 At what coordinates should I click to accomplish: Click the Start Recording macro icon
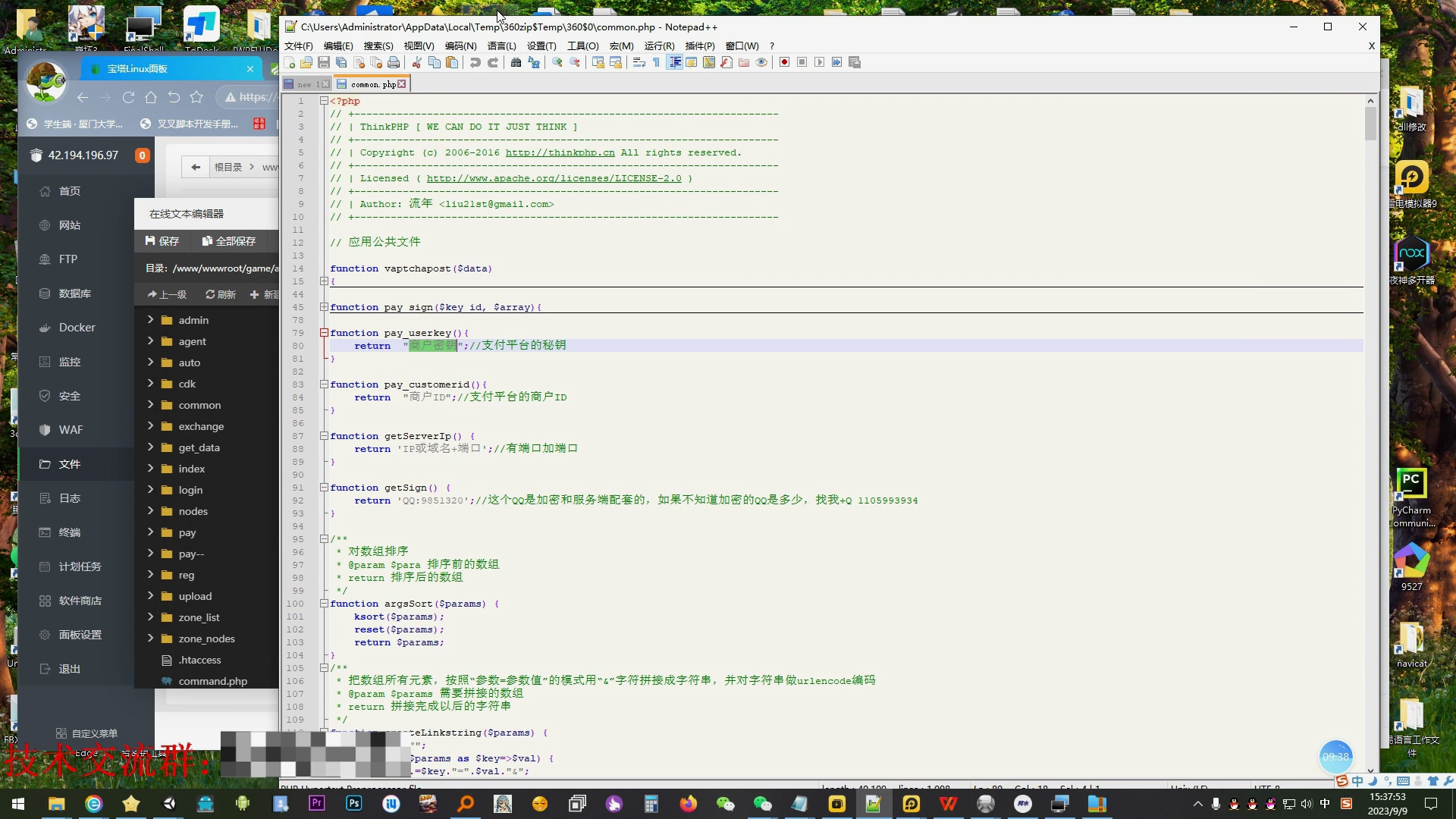click(784, 62)
